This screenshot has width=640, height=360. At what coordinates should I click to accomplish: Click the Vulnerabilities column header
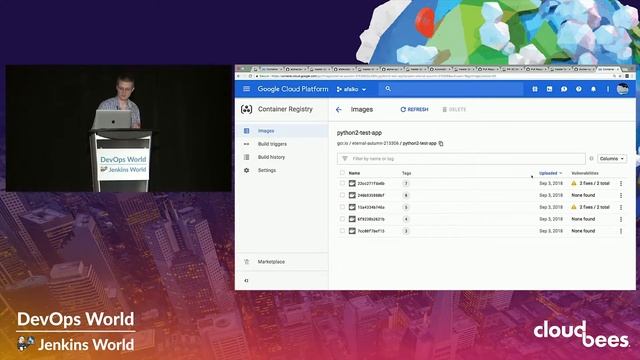pyautogui.click(x=585, y=173)
